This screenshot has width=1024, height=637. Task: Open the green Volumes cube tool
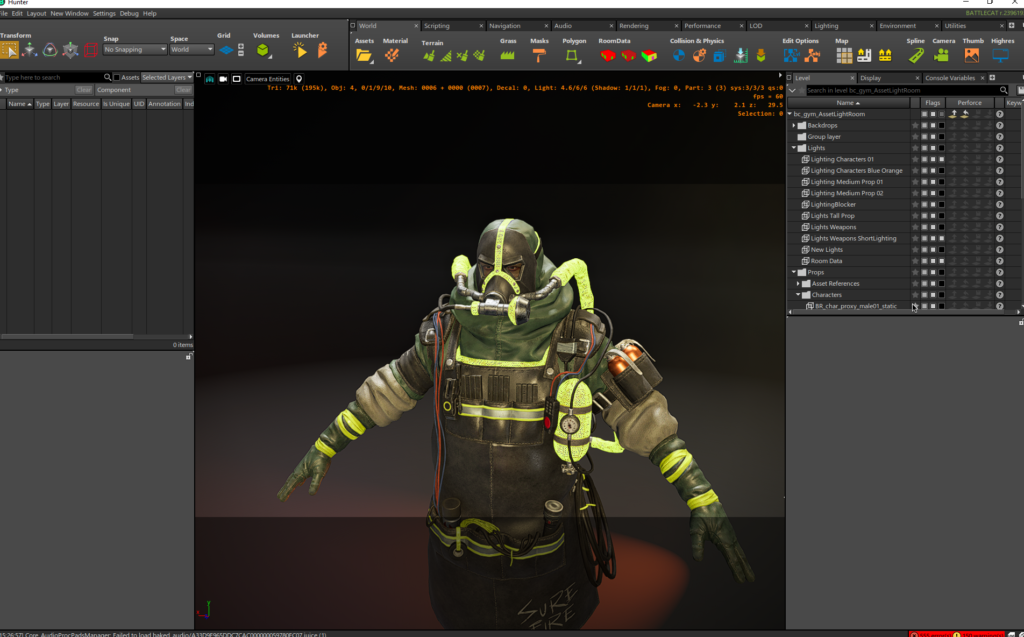[x=262, y=50]
